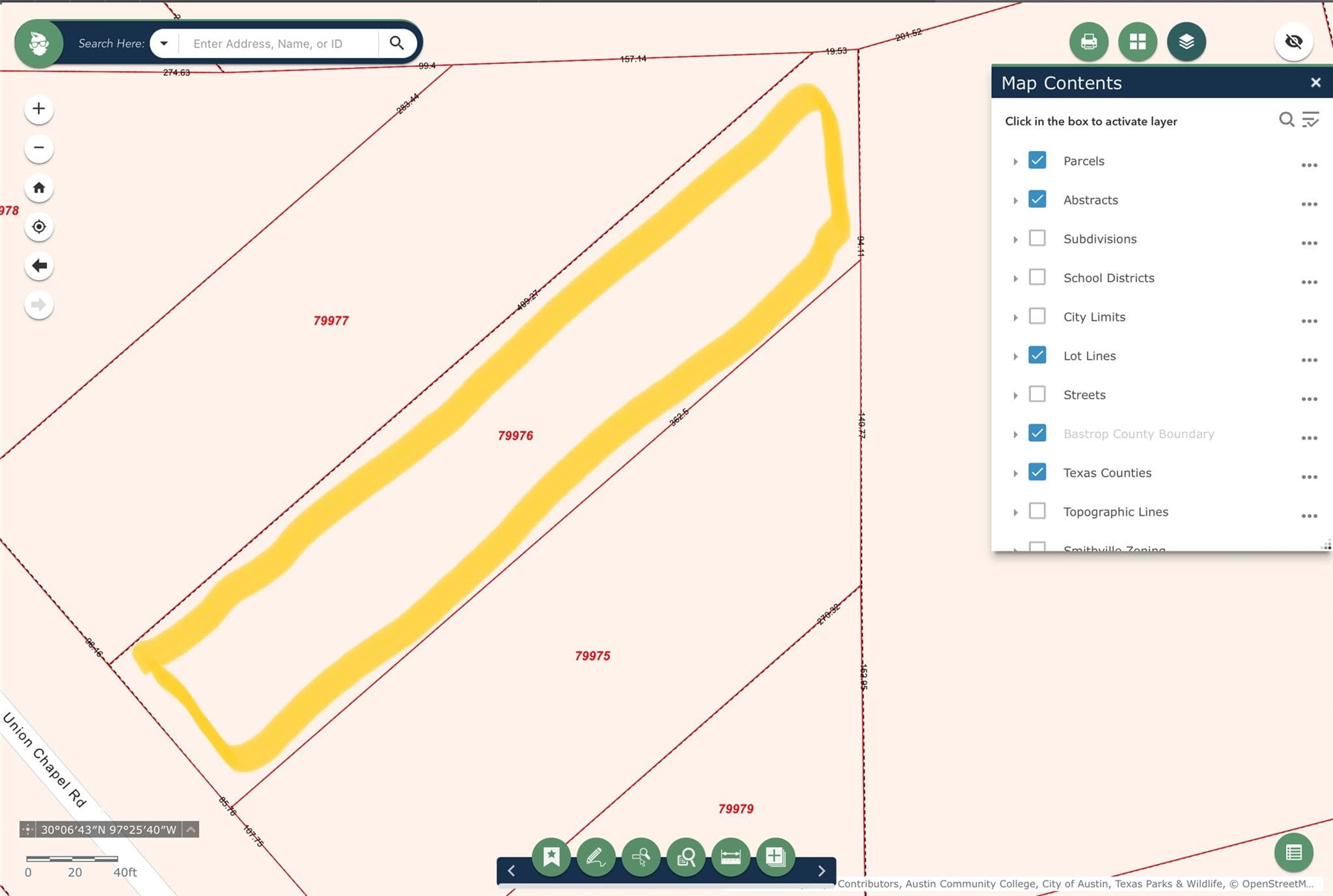The width and height of the screenshot is (1333, 896).
Task: Uncheck the Texas Counties layer
Action: [1038, 472]
